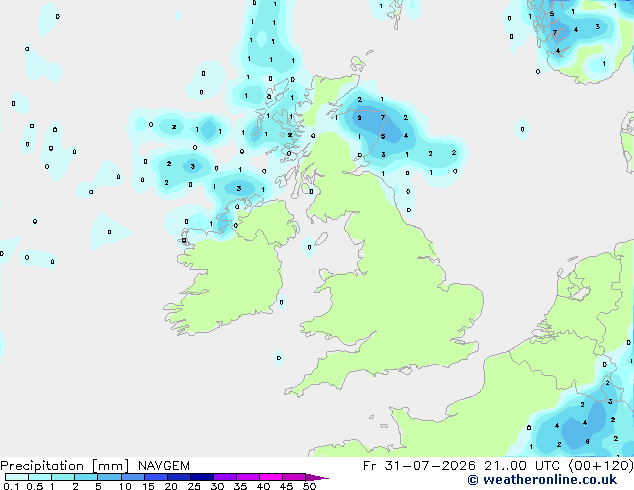Click the legend swatch between 1 and 2
This screenshot has height=490, width=634.
tap(63, 477)
